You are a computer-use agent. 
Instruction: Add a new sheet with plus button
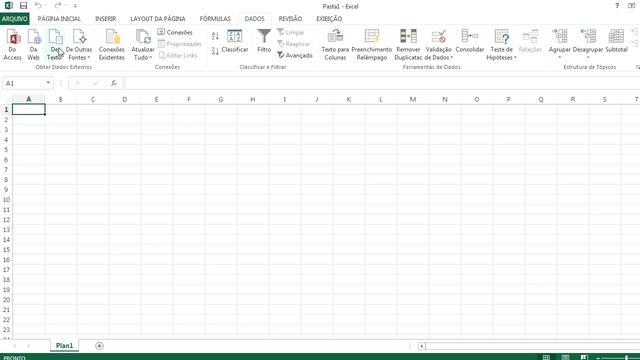(99, 346)
